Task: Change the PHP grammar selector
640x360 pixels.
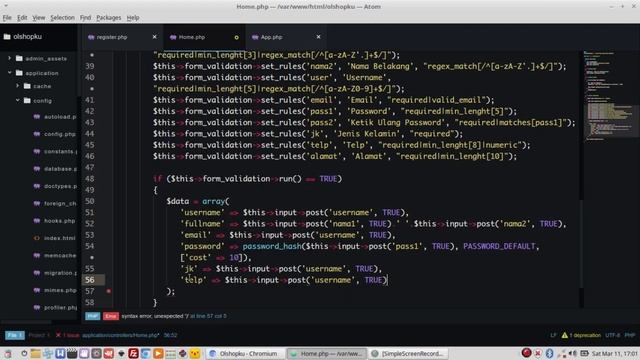Action: tap(630, 335)
